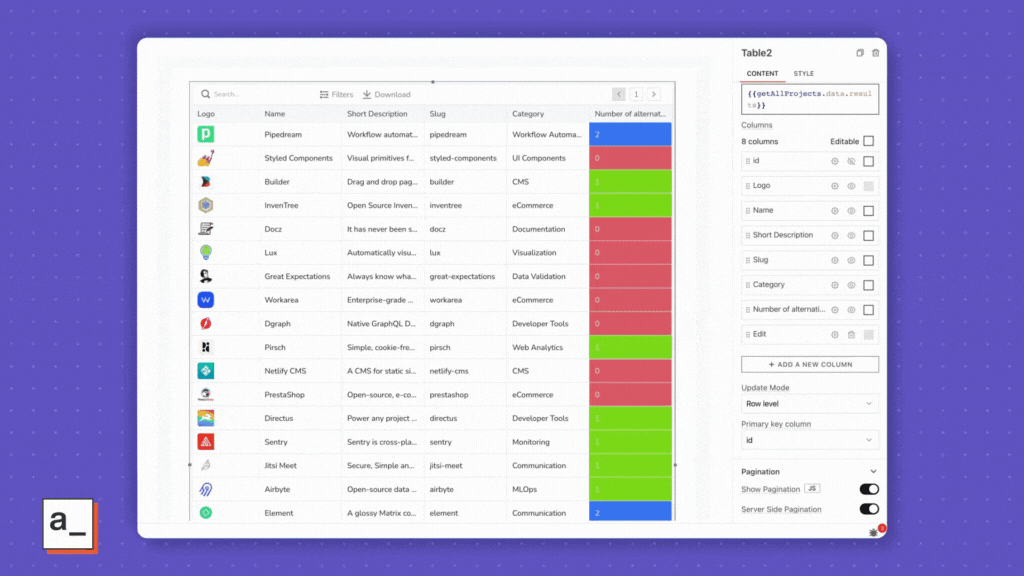Viewport: 1024px width, 576px height.
Task: Switch to the STYLE tab
Action: tap(803, 74)
